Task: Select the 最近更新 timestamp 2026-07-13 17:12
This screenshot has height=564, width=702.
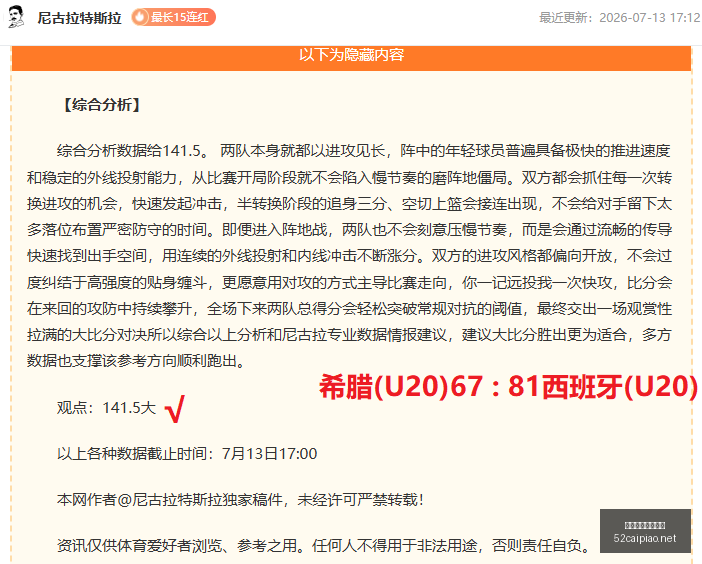Action: tap(620, 17)
